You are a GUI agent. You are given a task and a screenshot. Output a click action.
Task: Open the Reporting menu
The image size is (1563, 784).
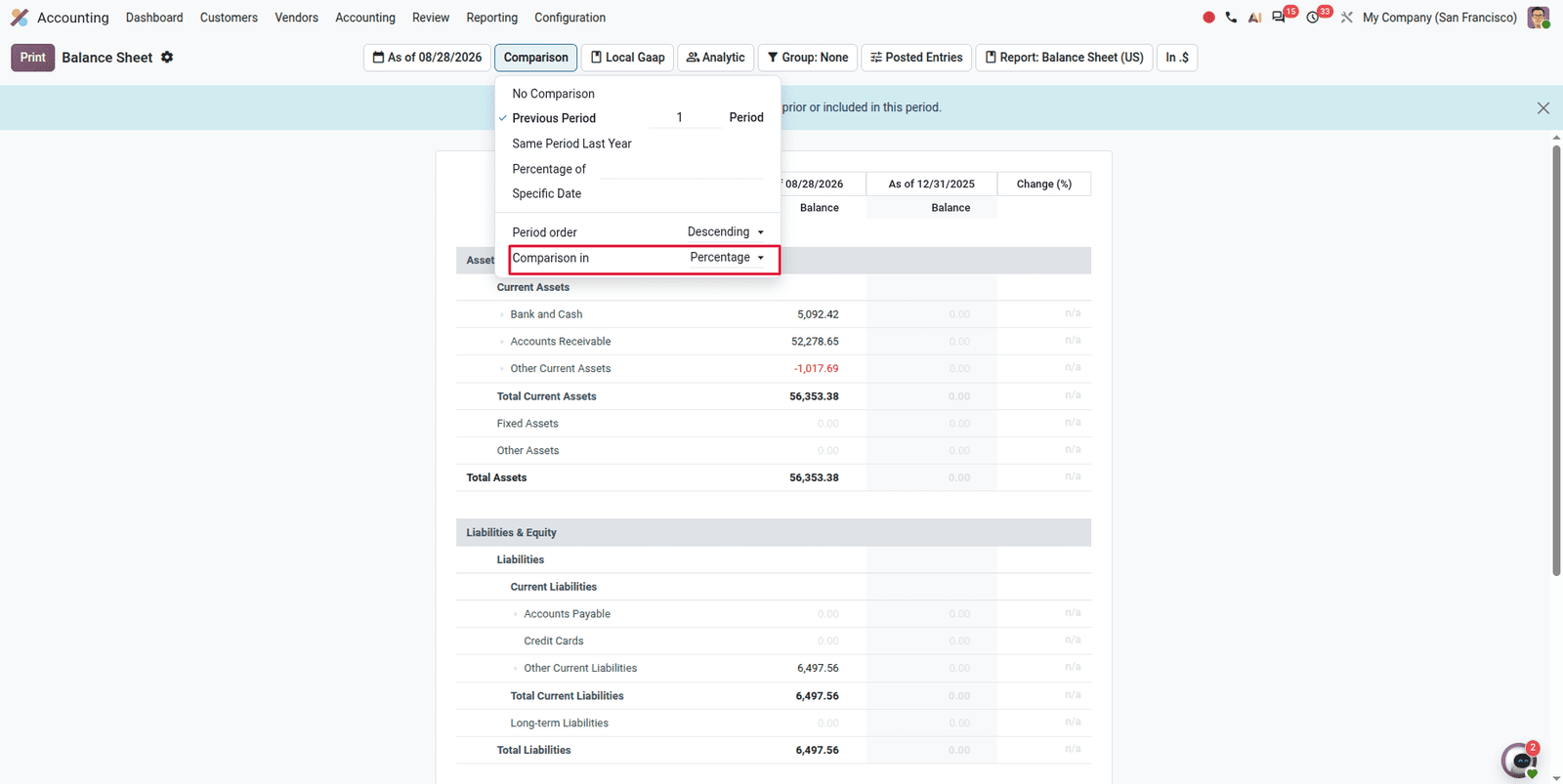491,18
